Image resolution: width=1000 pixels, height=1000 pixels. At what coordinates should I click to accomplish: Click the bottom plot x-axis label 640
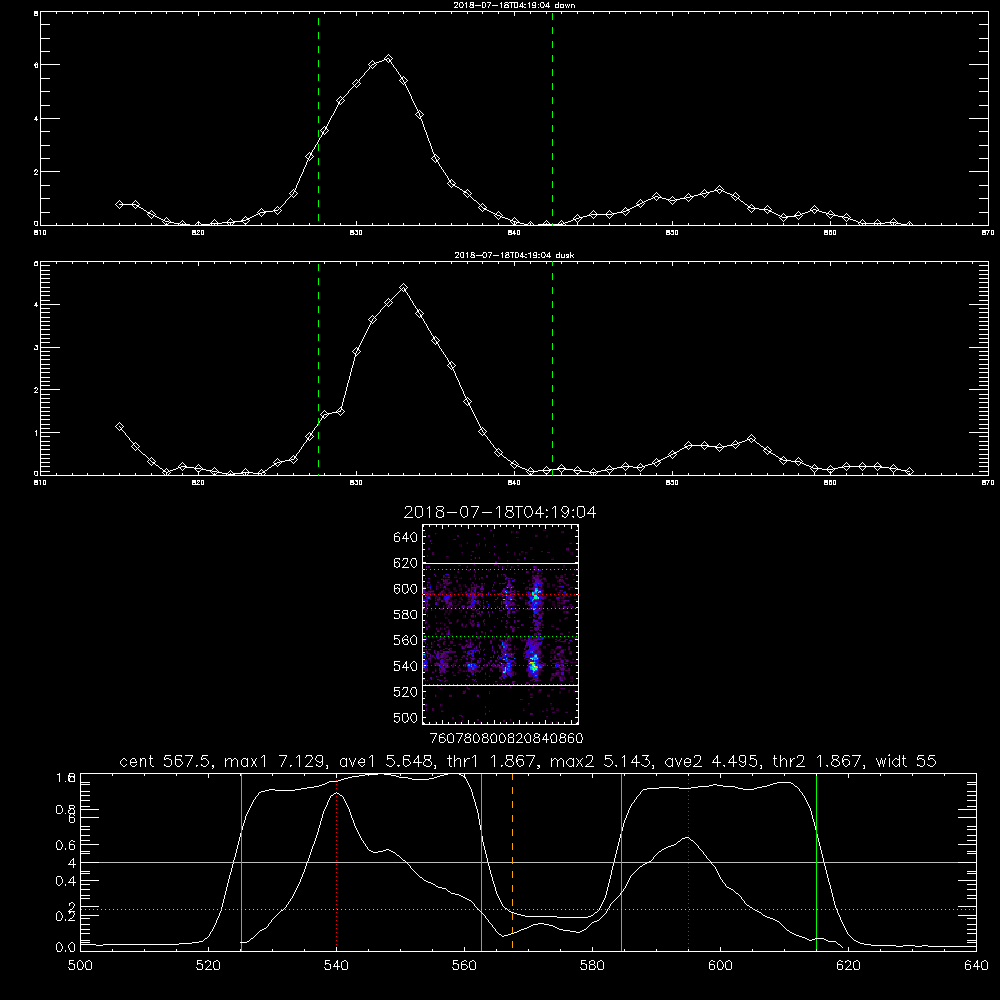pos(976,966)
